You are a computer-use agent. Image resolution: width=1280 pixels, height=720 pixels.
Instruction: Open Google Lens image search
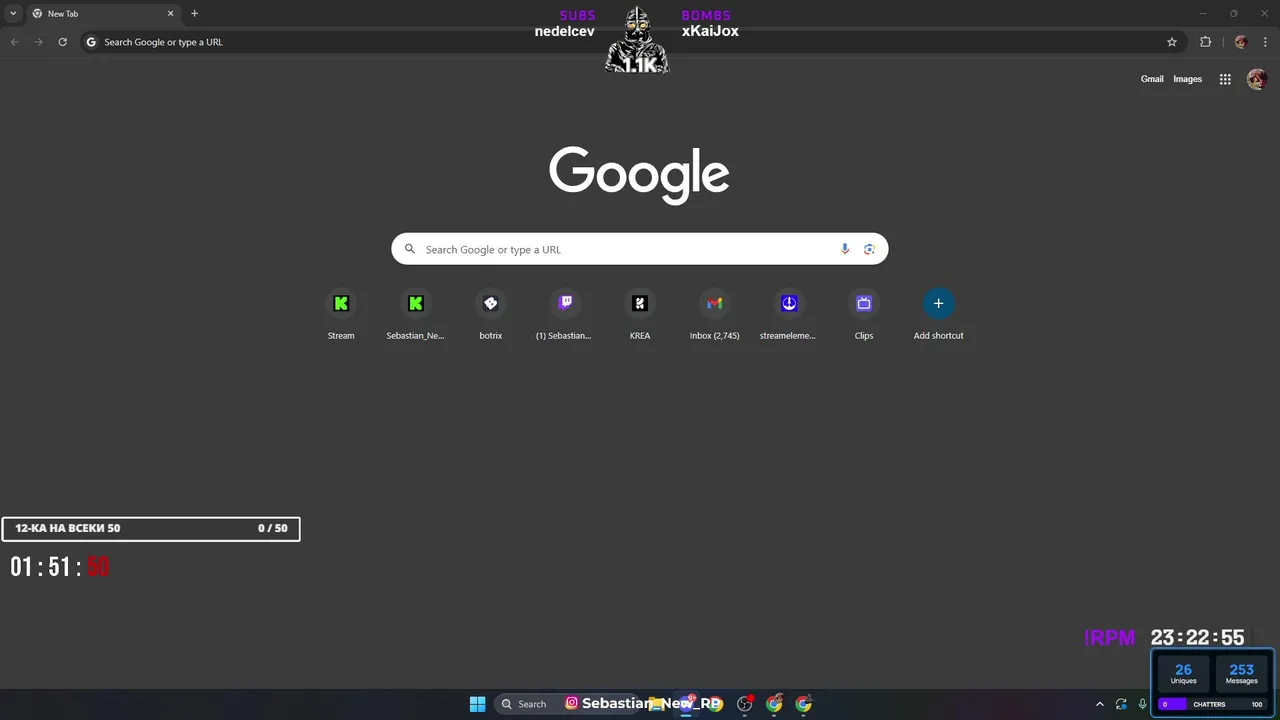point(869,249)
